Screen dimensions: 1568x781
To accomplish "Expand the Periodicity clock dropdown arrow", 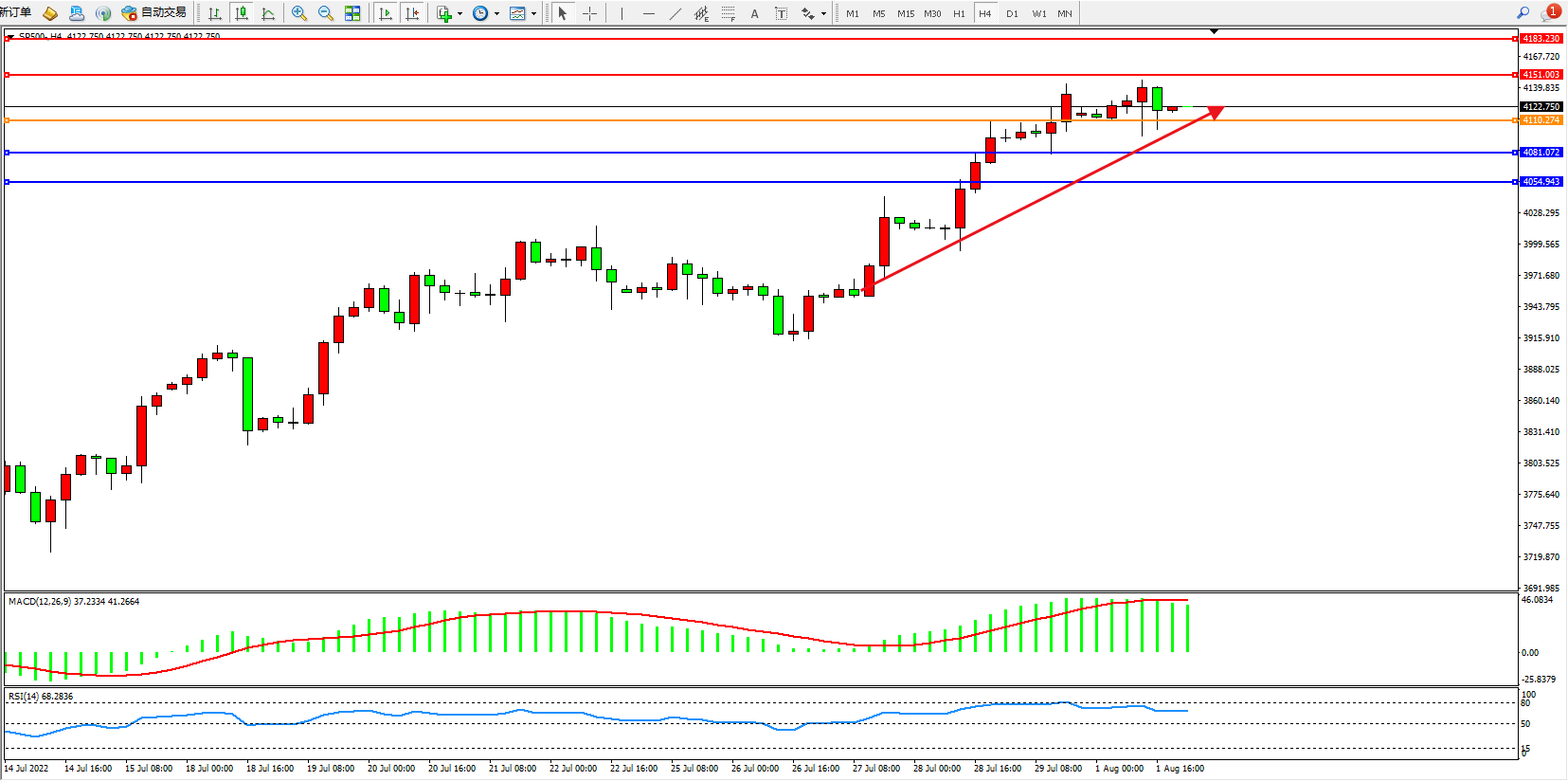I will [x=496, y=13].
